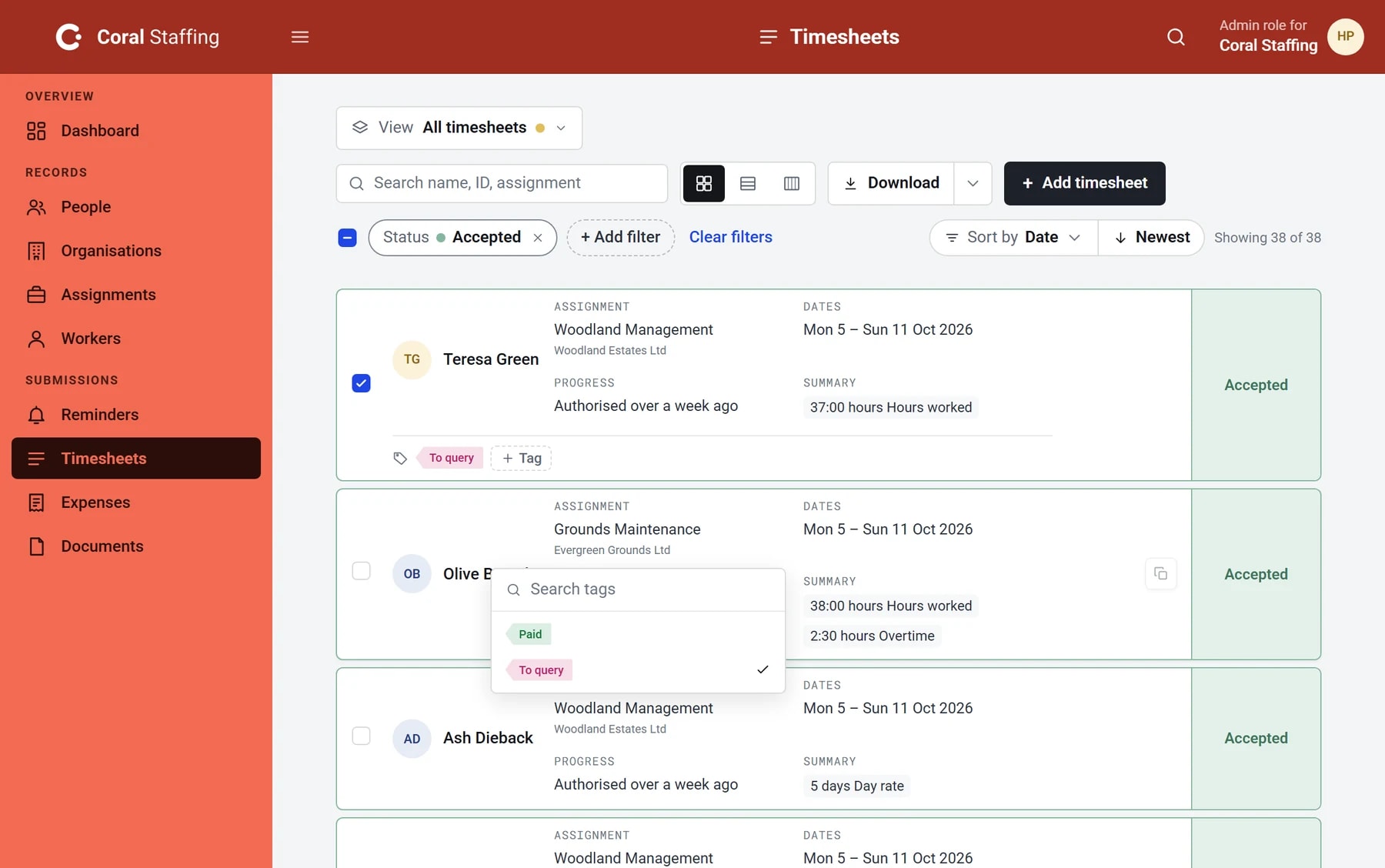Viewport: 1385px width, 868px height.
Task: Open Ash Dieback's name link
Action: (488, 738)
